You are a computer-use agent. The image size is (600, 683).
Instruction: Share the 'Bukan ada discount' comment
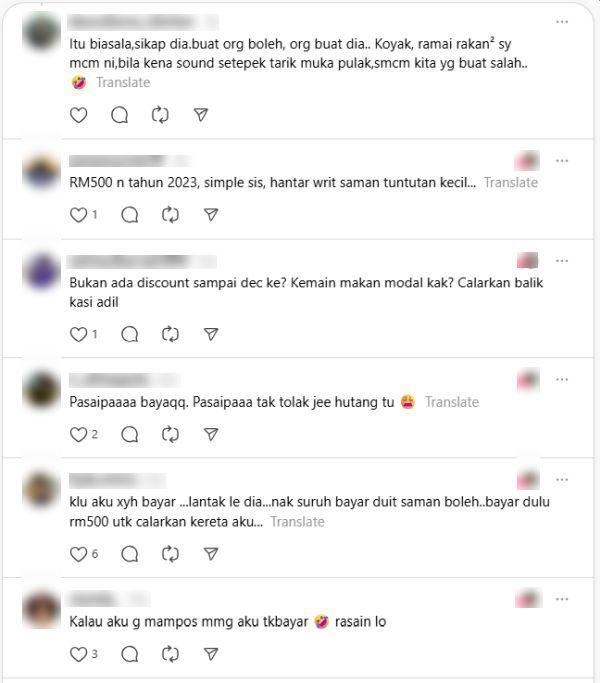click(211, 335)
